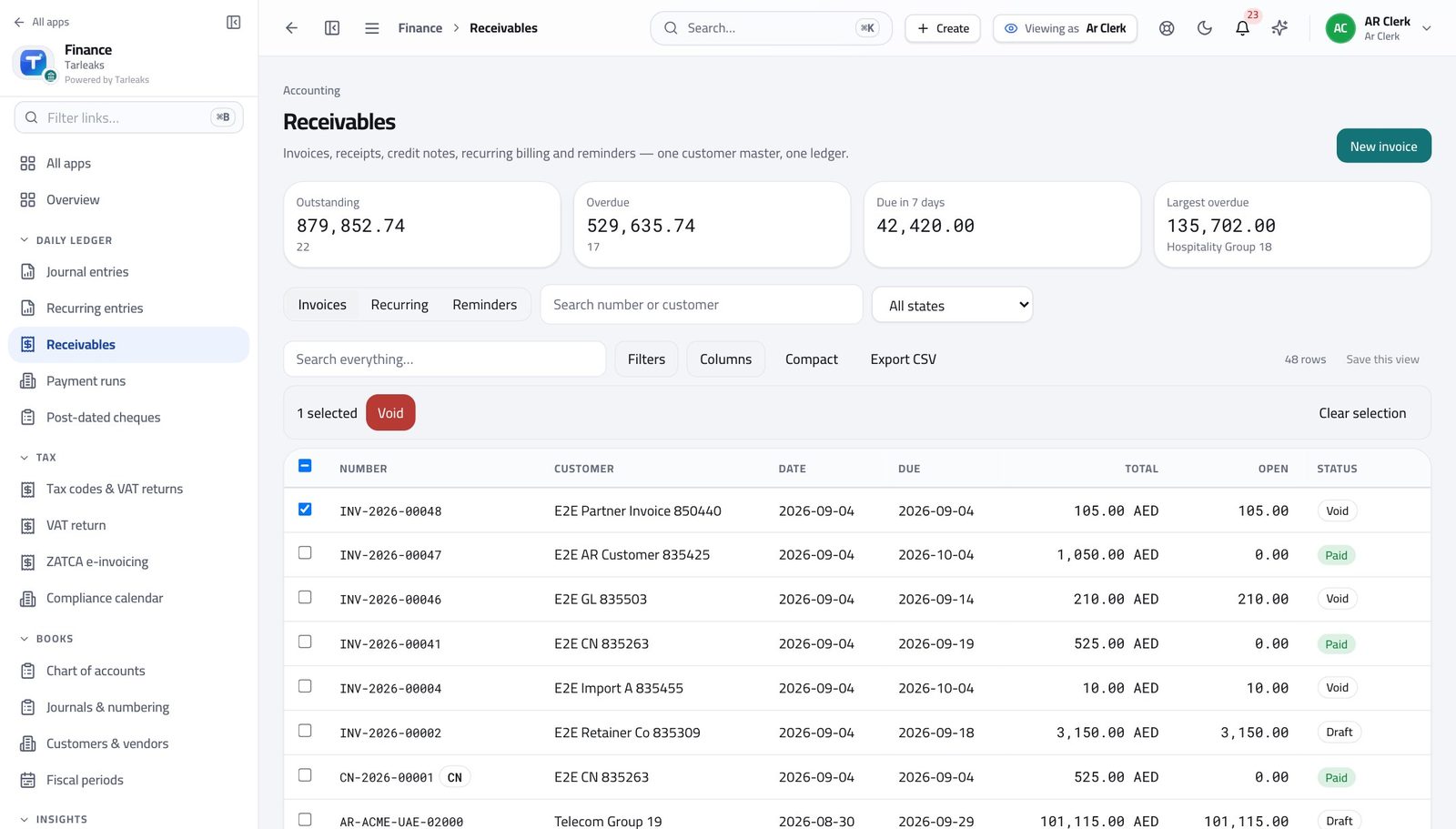
Task: Check the INV-2026-00041 row checkbox
Action: point(305,642)
